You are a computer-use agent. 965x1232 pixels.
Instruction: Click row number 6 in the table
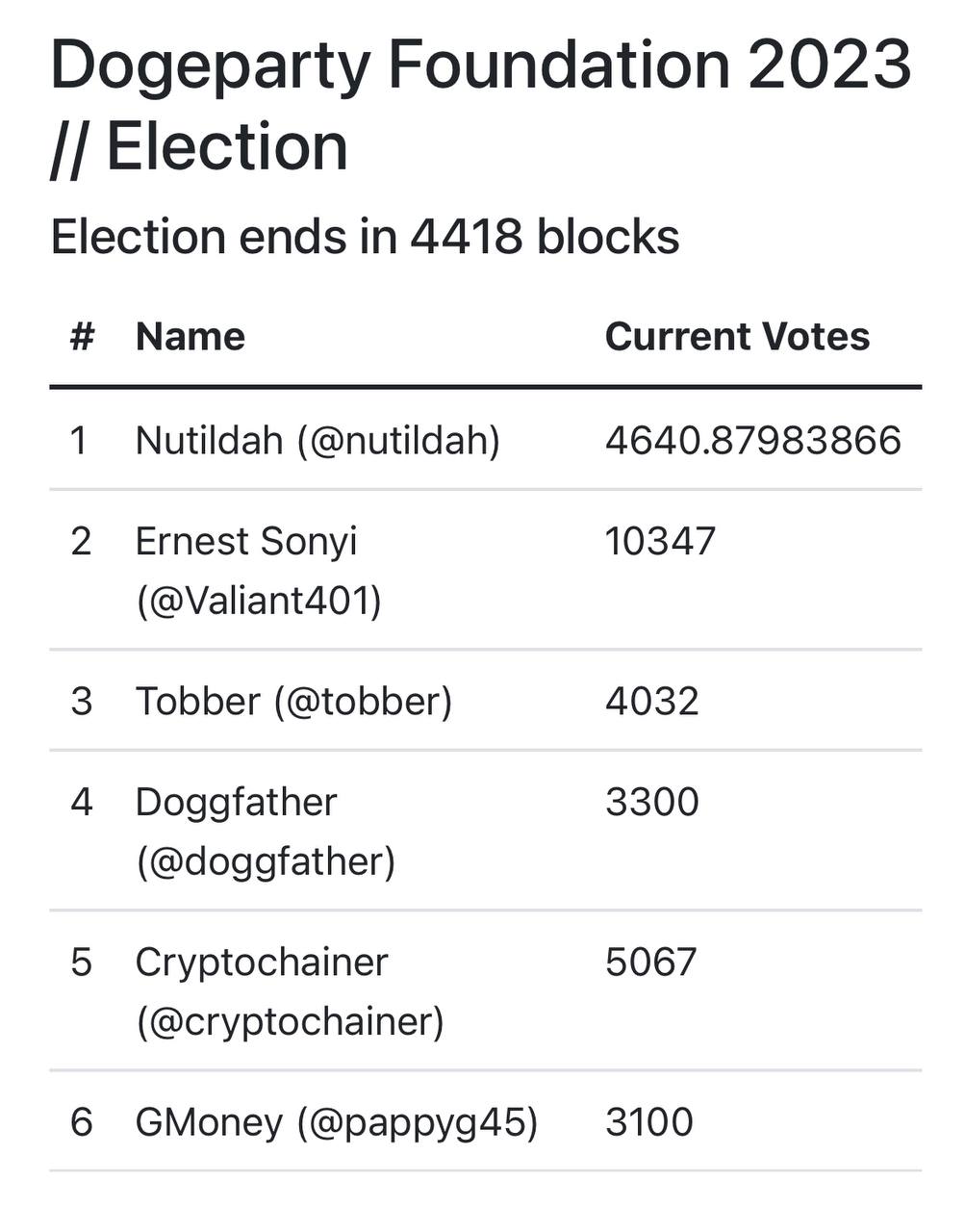click(x=82, y=1122)
